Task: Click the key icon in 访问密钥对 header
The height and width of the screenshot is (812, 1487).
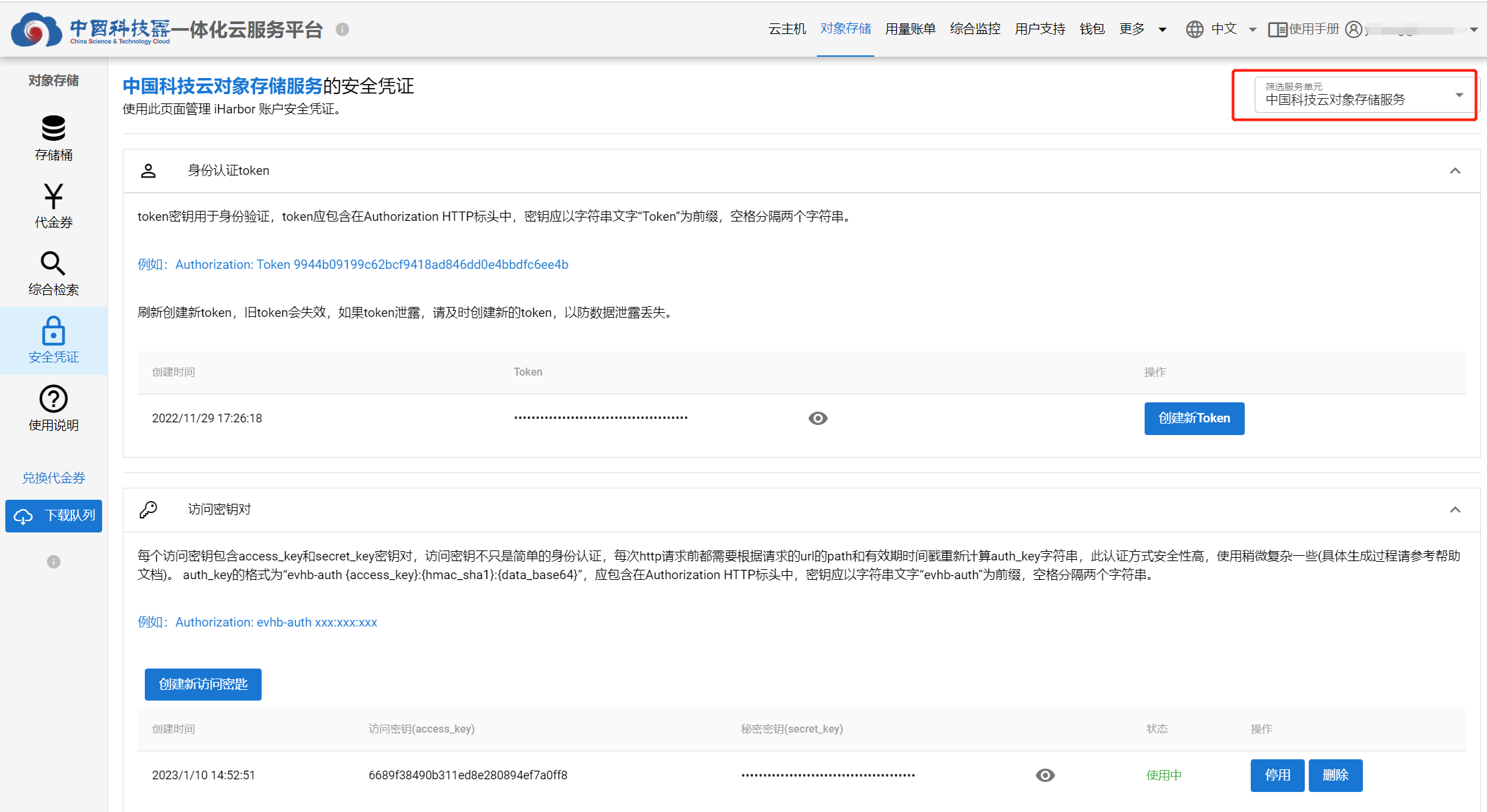Action: click(148, 510)
